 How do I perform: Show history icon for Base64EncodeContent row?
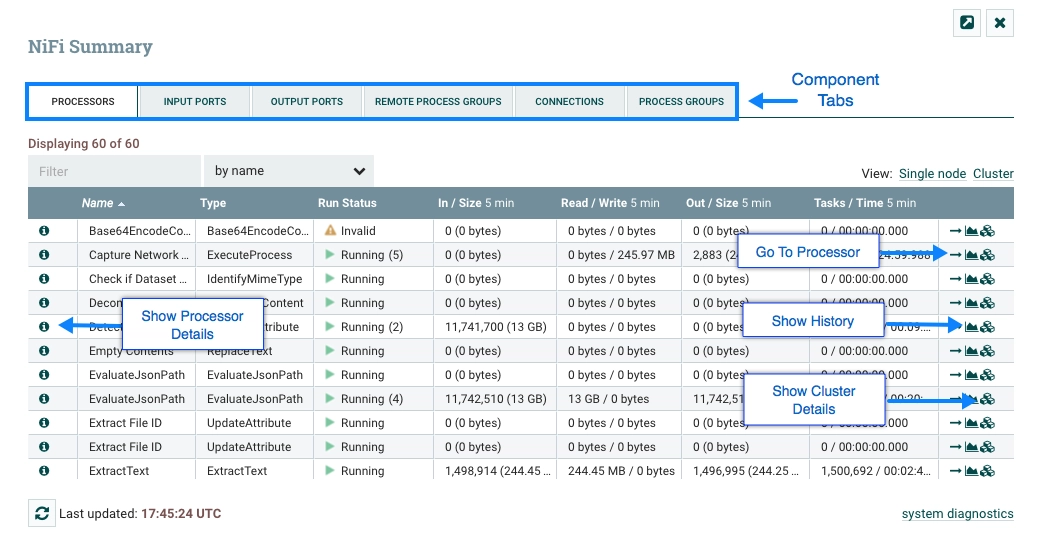tap(971, 231)
